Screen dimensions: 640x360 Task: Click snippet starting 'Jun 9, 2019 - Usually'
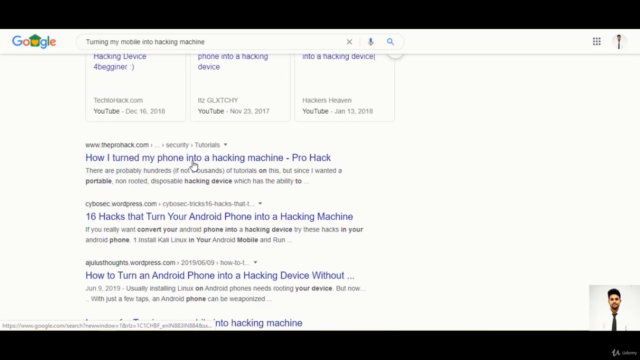click(x=226, y=293)
